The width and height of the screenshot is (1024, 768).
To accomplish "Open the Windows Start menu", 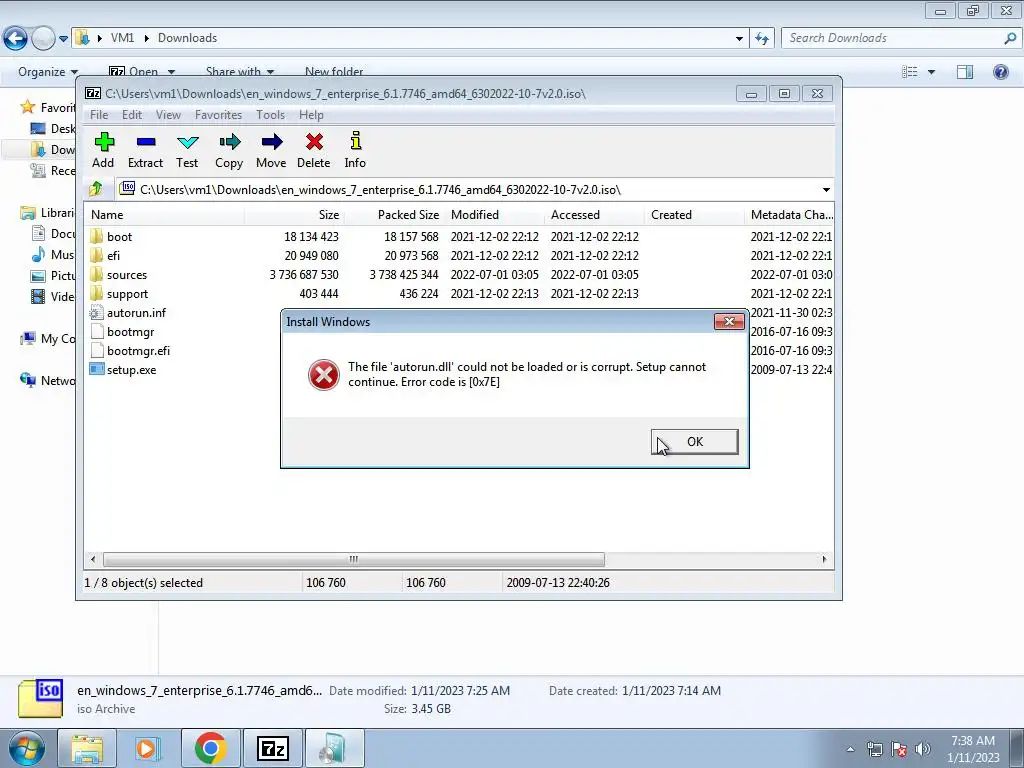I will click(x=26, y=748).
